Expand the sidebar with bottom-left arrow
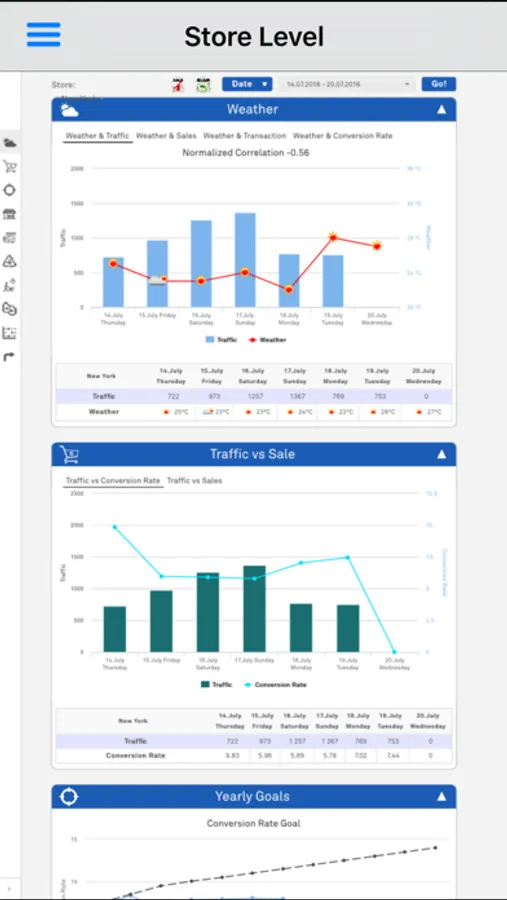The width and height of the screenshot is (507, 900). click(9, 888)
